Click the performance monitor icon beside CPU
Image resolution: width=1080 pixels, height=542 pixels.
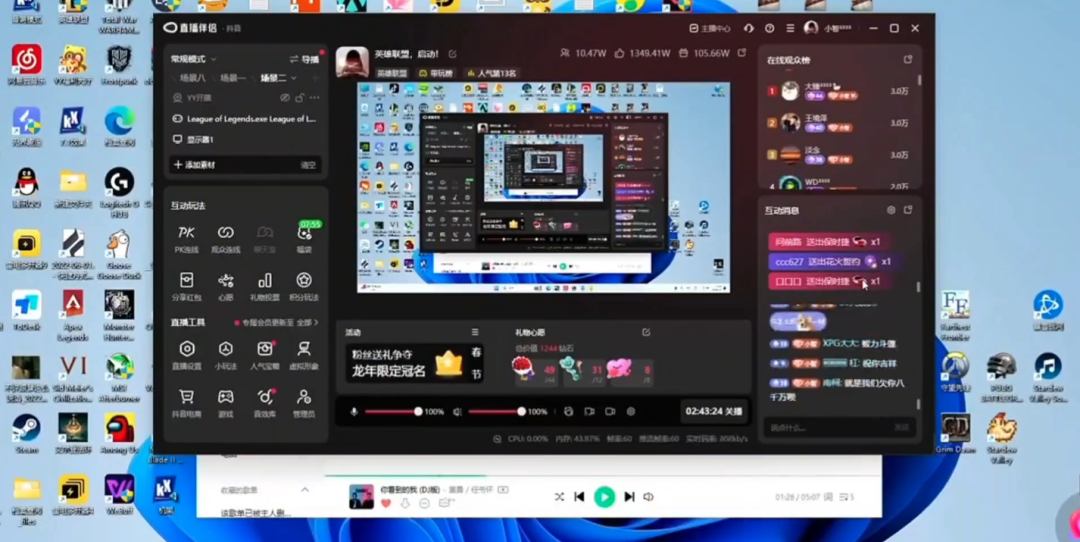[497, 439]
